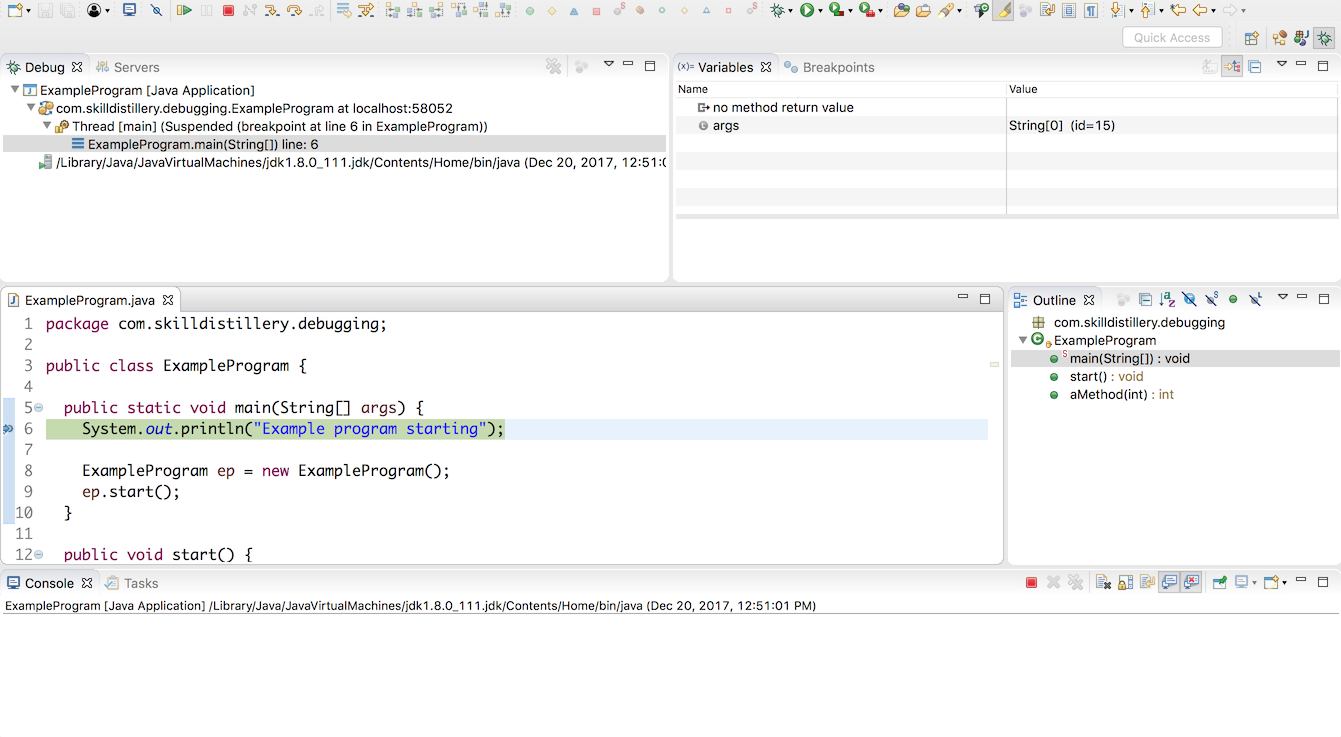This screenshot has height=737, width=1341.
Task: Resume the suspended thread
Action: [x=185, y=10]
